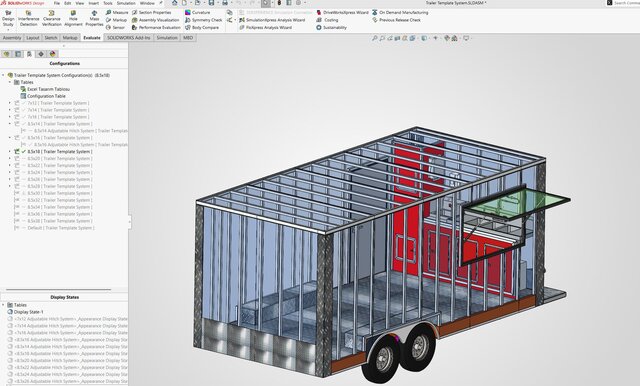Expand the 8.5x18 configuration node
The image size is (640, 386).
tap(10, 151)
